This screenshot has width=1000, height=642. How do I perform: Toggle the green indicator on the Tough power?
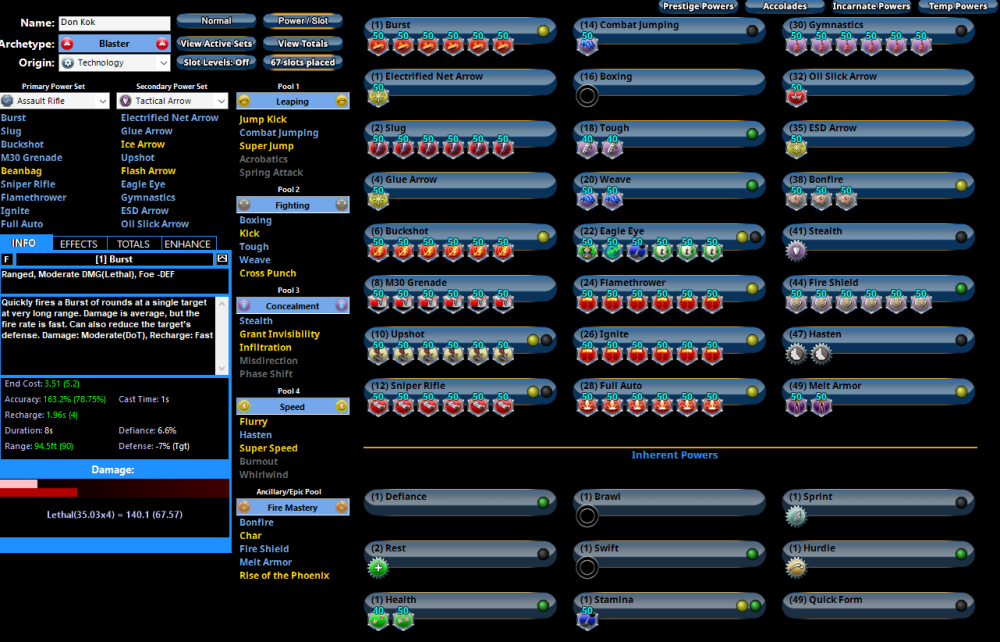(x=752, y=133)
